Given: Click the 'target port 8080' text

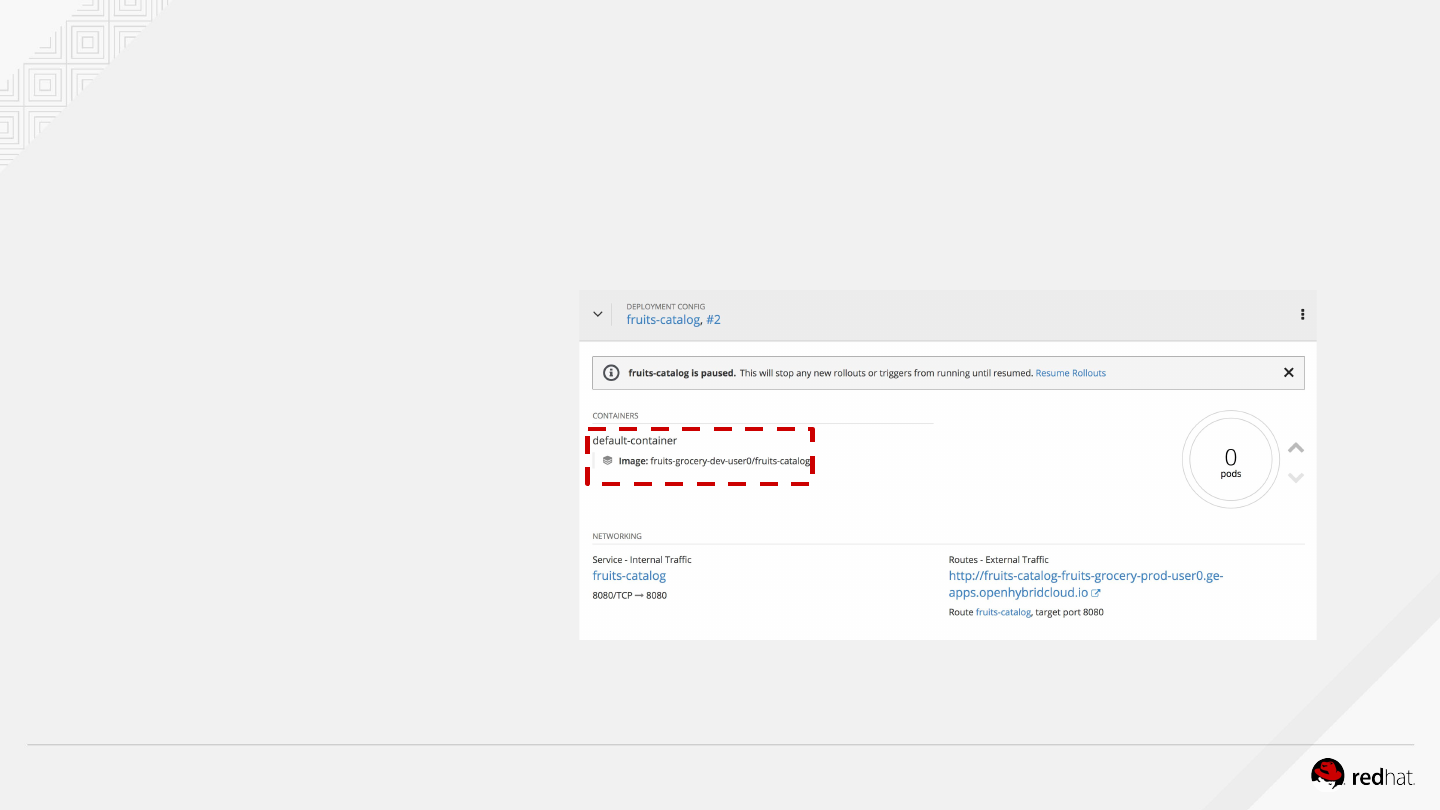Looking at the screenshot, I should (x=1070, y=612).
